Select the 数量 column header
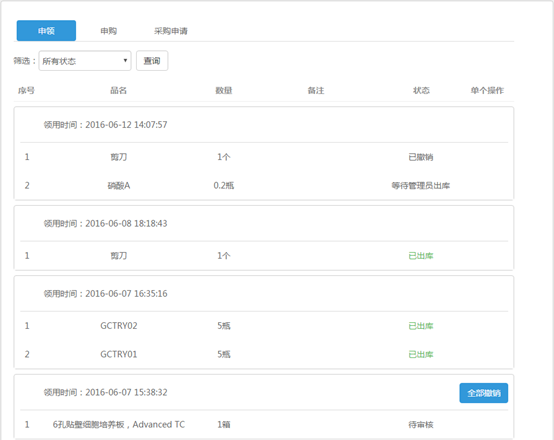The height and width of the screenshot is (440, 554). click(x=224, y=90)
